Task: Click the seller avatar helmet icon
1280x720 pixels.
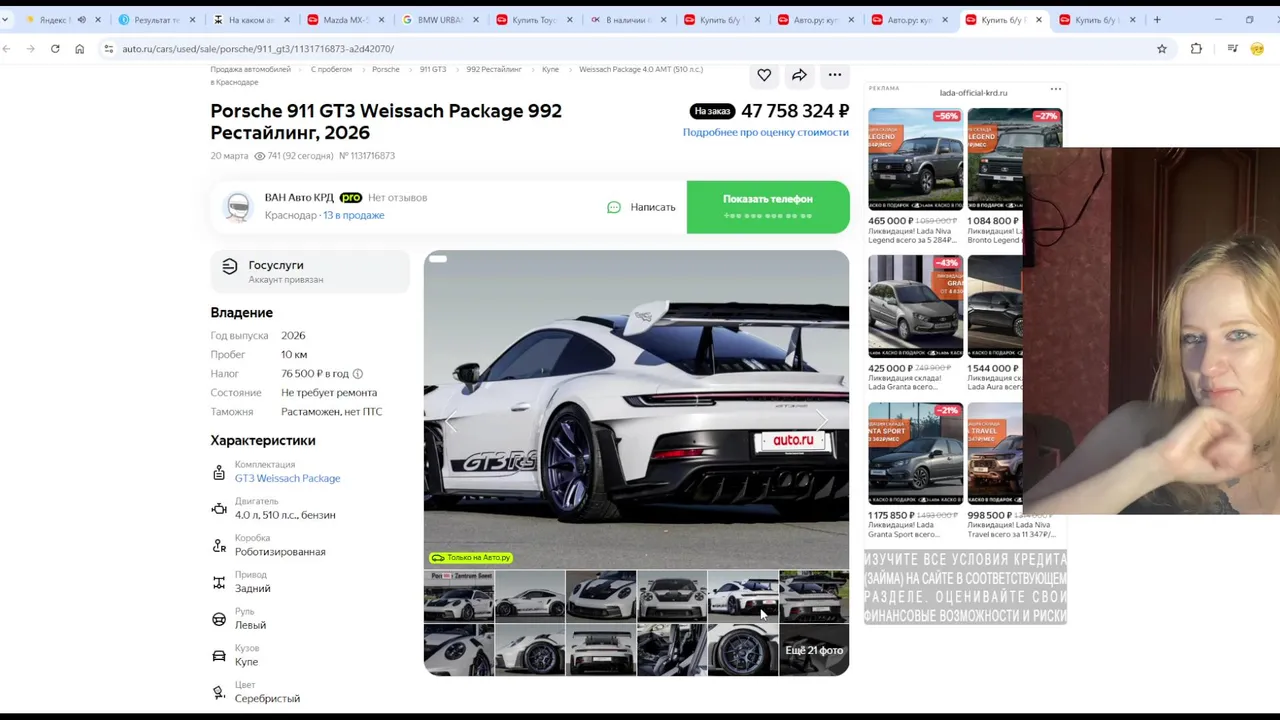Action: [x=238, y=206]
